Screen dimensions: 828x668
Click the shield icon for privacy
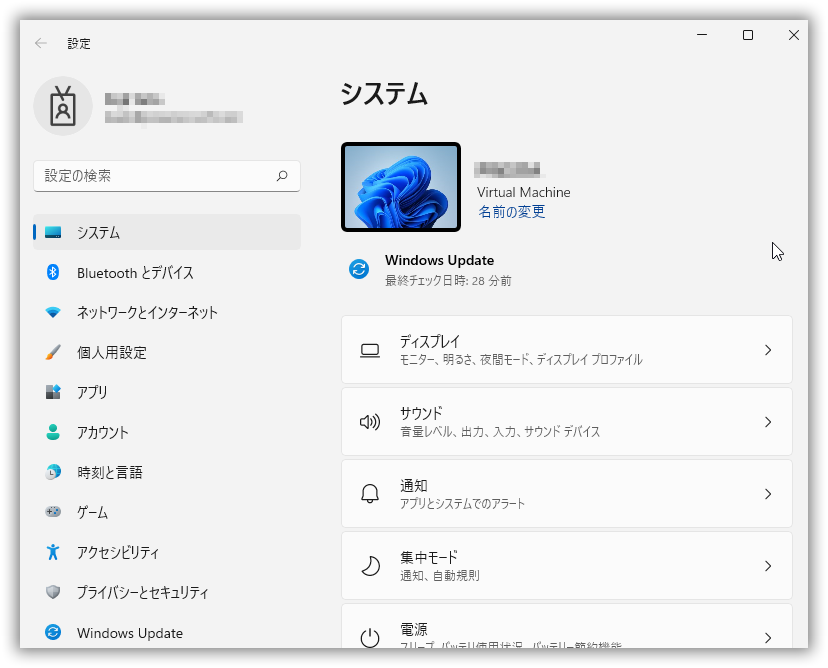[x=53, y=592]
